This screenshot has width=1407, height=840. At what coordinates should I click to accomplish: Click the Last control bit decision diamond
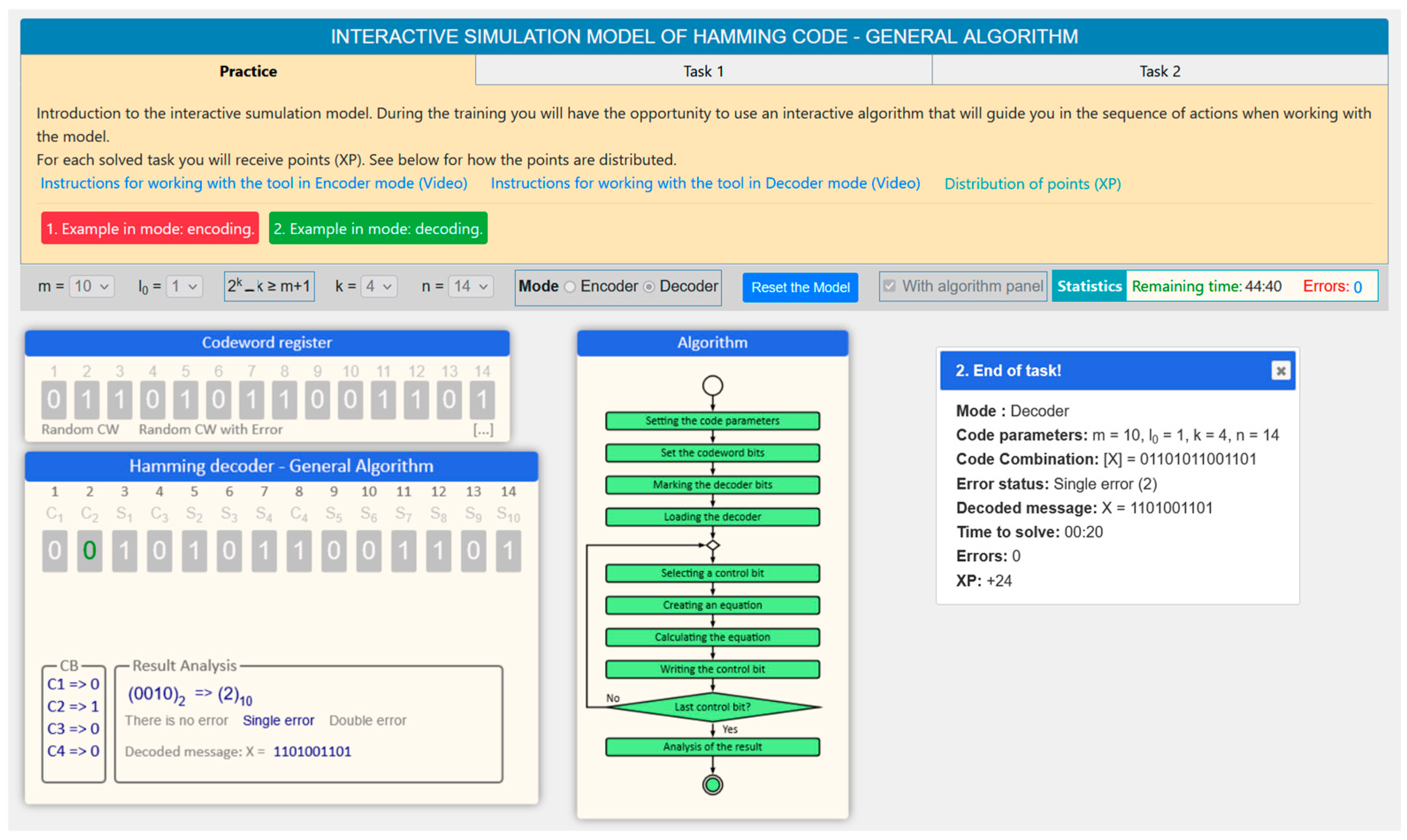pyautogui.click(x=712, y=707)
